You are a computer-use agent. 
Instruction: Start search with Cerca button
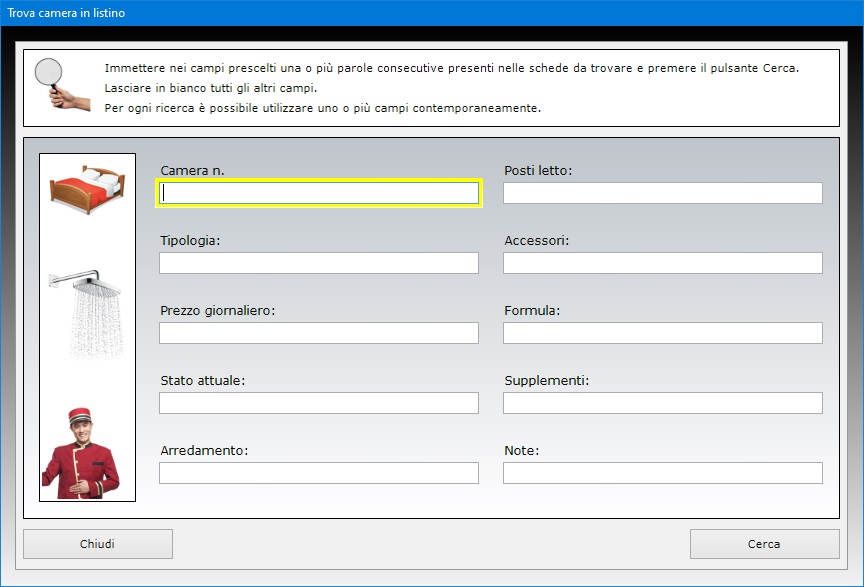[764, 544]
